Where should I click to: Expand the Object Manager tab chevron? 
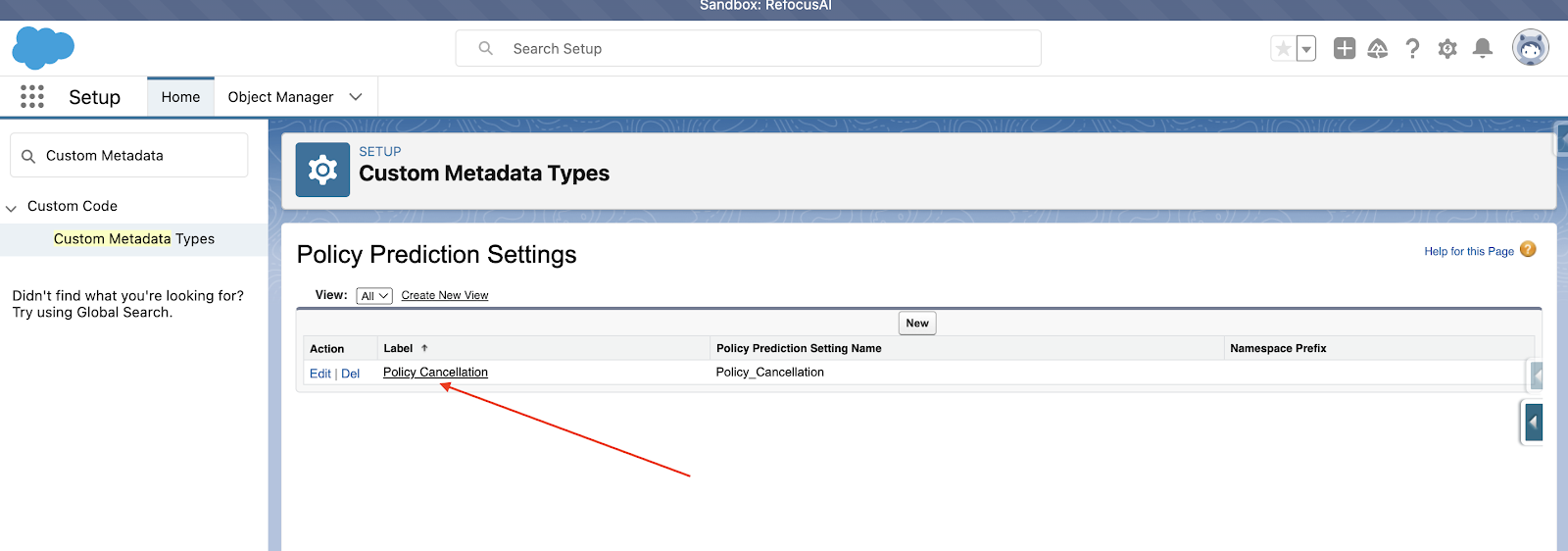pyautogui.click(x=356, y=97)
